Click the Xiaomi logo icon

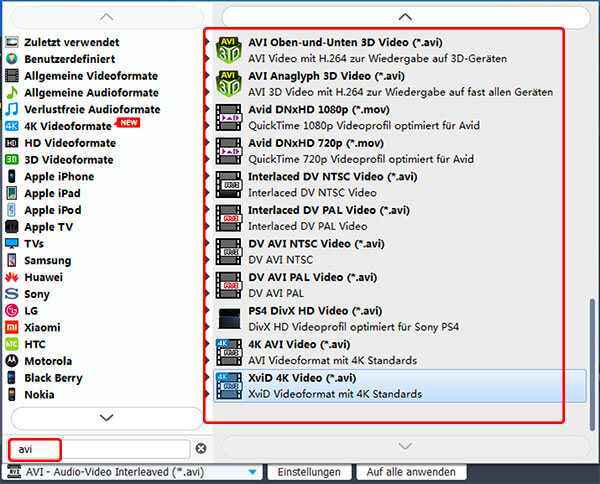tap(12, 328)
